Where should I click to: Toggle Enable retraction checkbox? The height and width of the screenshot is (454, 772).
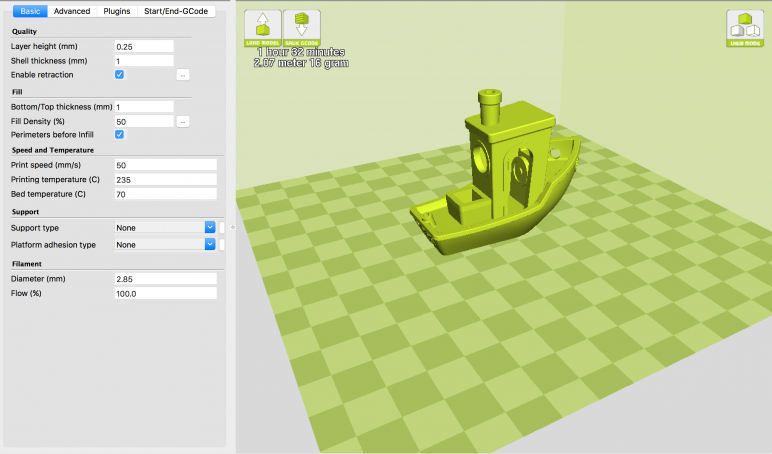click(119, 74)
